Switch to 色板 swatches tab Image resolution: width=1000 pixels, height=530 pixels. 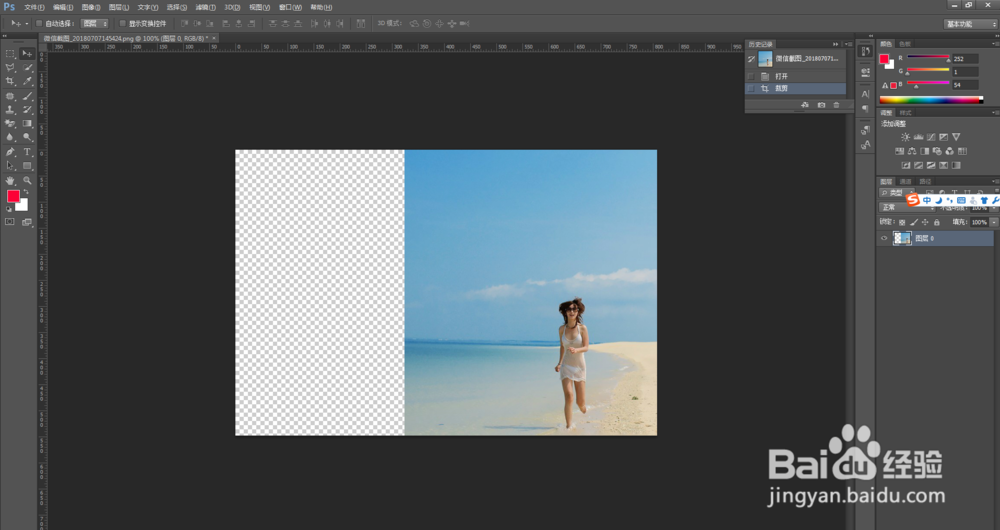click(x=905, y=44)
